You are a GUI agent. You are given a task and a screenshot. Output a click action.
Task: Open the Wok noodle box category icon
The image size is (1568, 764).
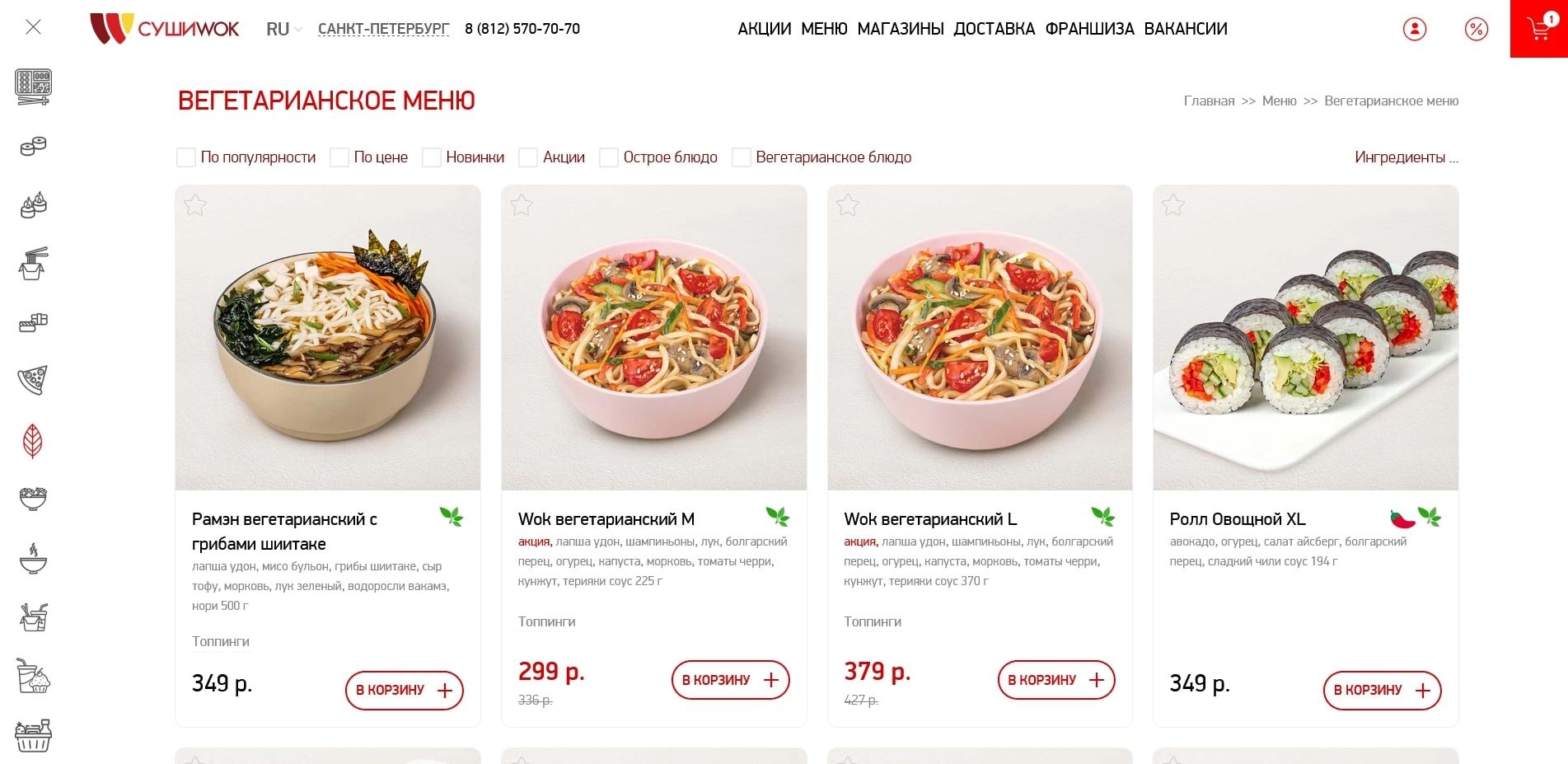[32, 263]
